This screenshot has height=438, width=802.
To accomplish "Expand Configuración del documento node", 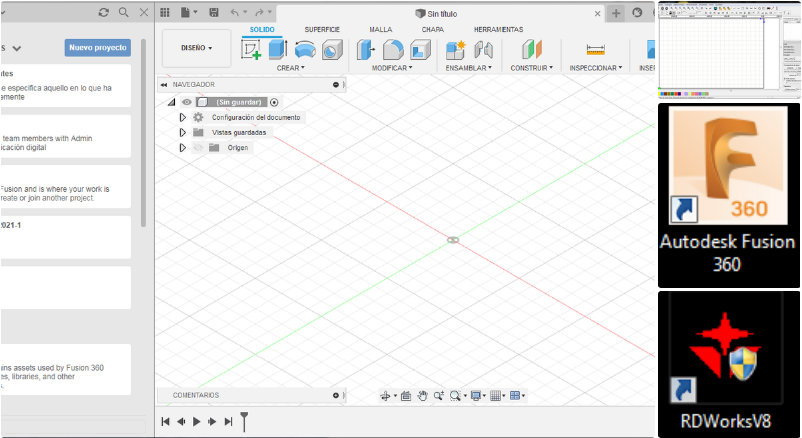I will point(183,118).
